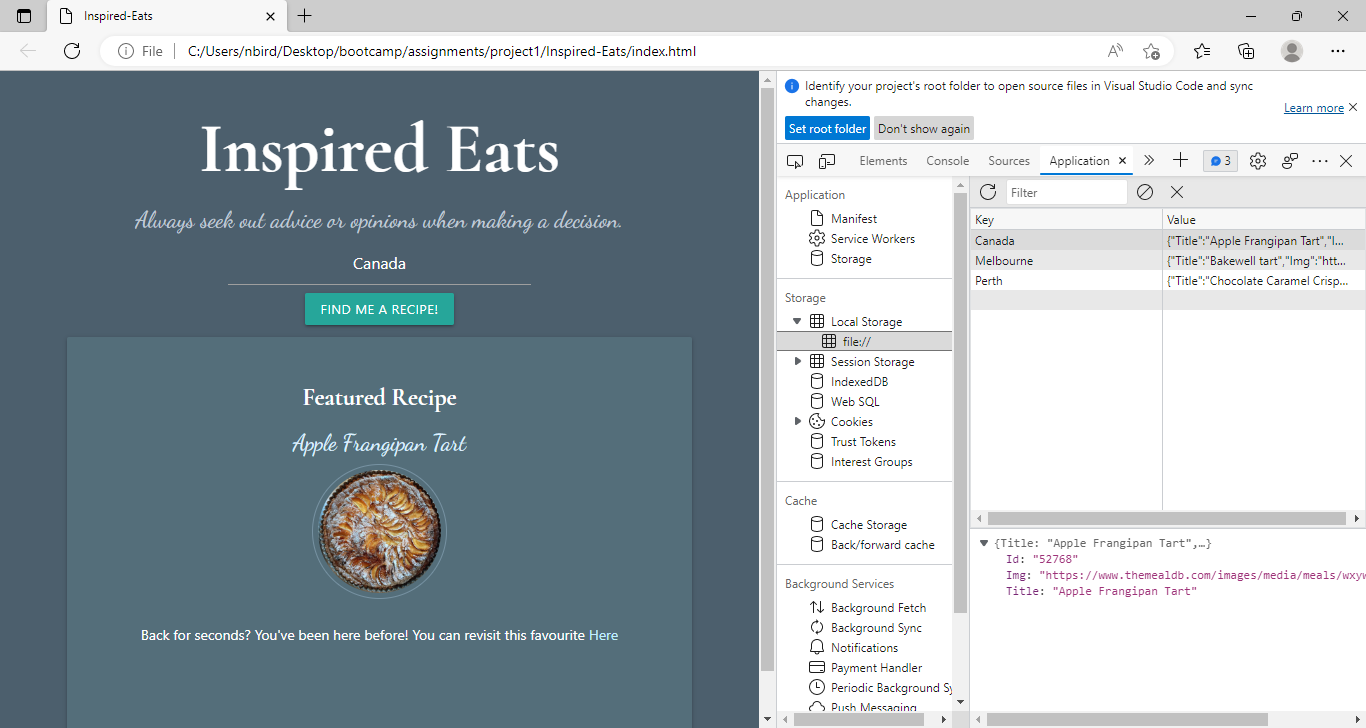Open the issues counter showing 3
Viewport: 1366px width, 728px height.
click(1219, 160)
